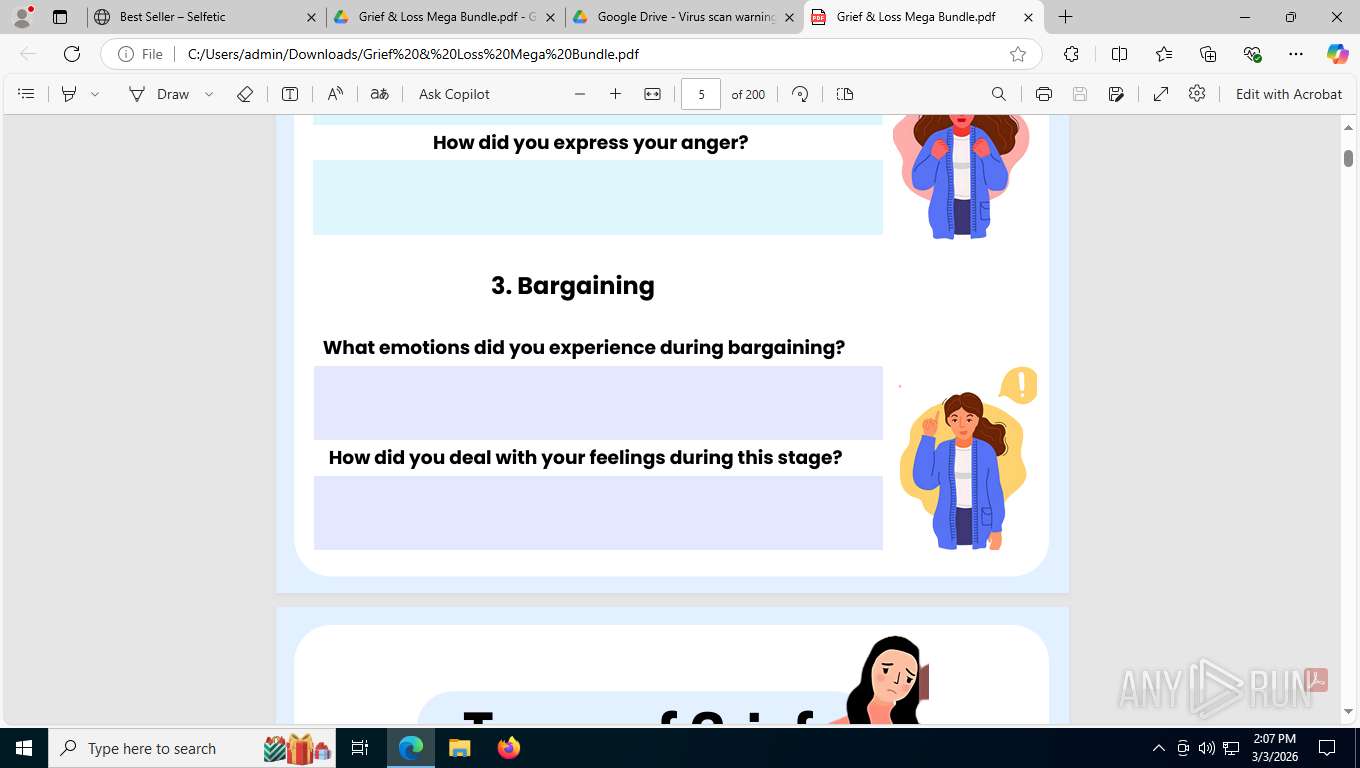The image size is (1360, 768).
Task: Open the Extensions menu
Action: [x=1072, y=54]
